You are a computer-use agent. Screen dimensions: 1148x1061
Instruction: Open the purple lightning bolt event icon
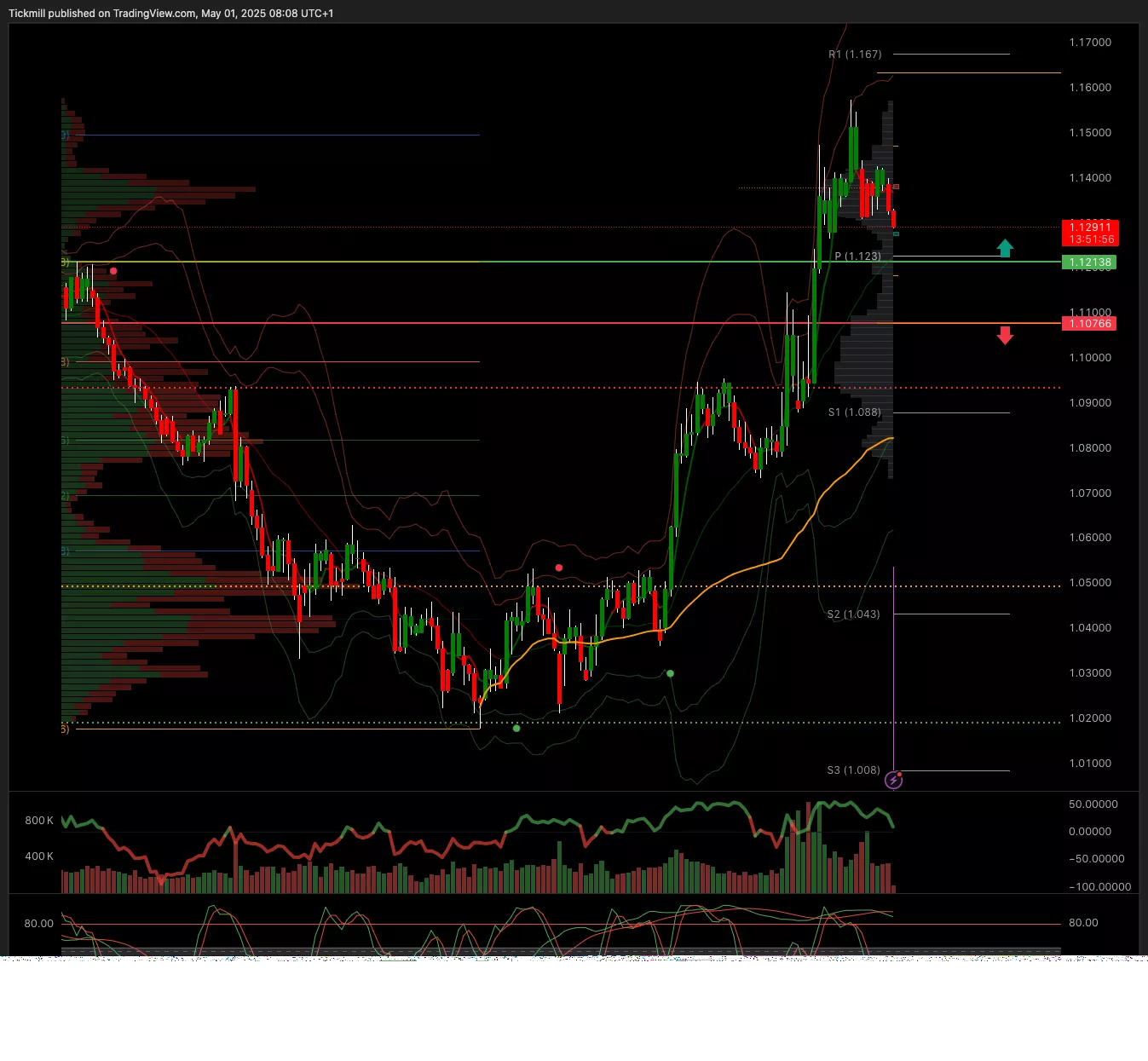tap(893, 780)
